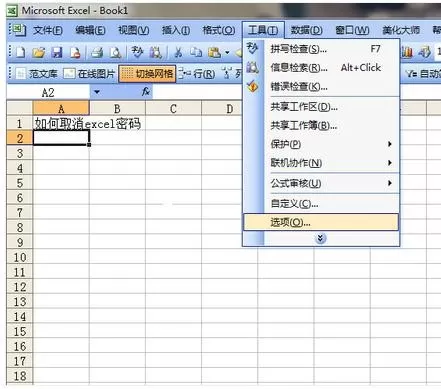Viewport: 441px width, 389px height.
Task: Select column A header
Action: [61, 109]
